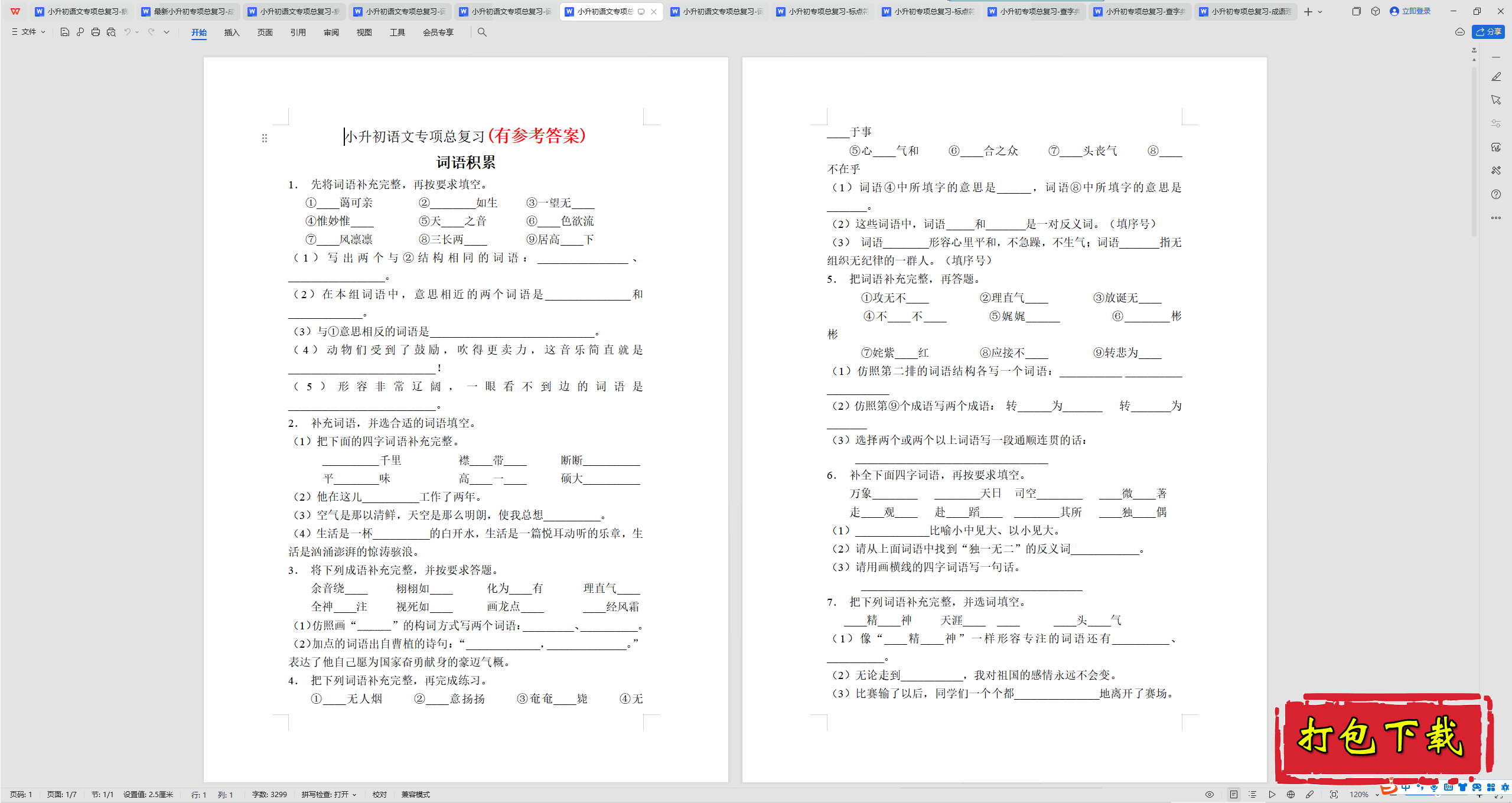Switch to the last document tab 成语
1512x803 pixels.
pos(1245,11)
